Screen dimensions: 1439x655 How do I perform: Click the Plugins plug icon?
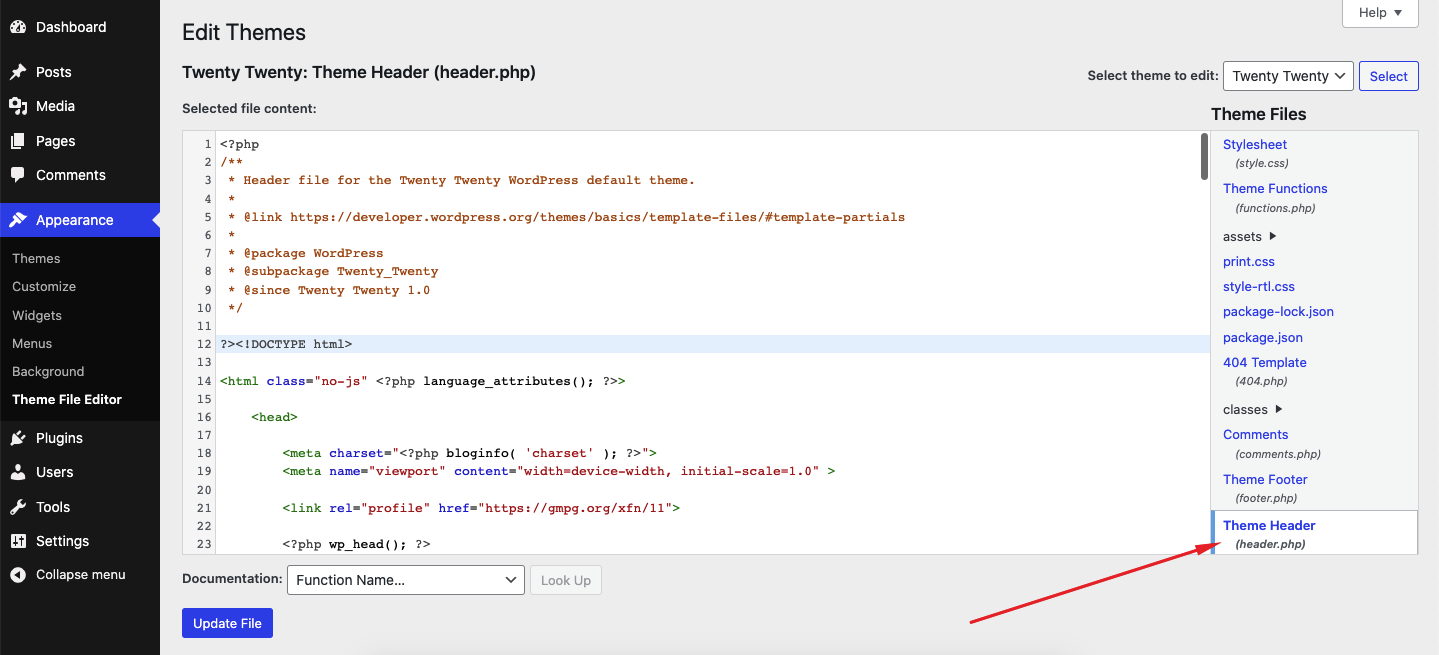pyautogui.click(x=18, y=437)
